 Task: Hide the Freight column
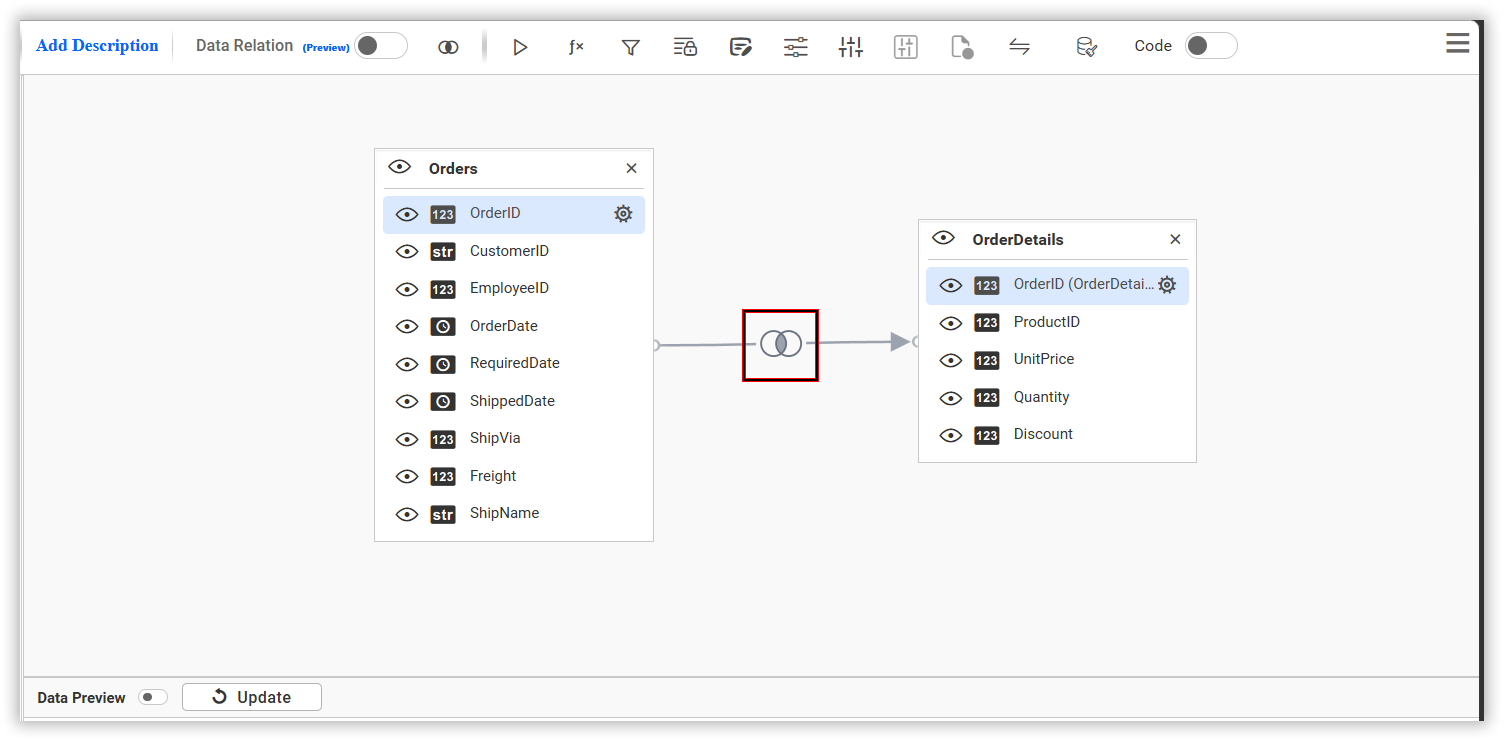406,477
